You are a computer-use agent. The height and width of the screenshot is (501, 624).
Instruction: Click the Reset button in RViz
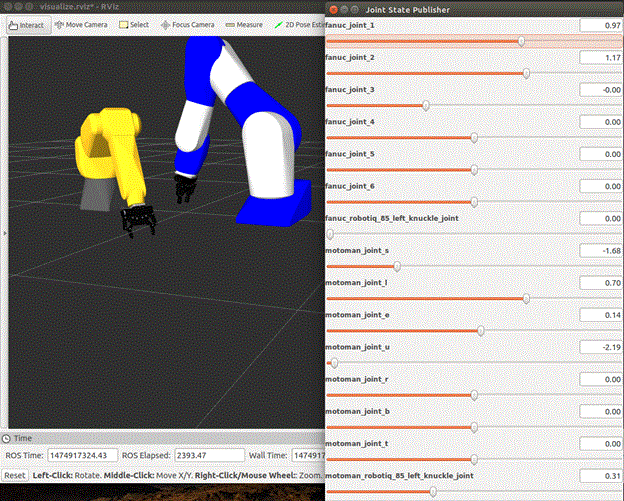click(x=15, y=475)
